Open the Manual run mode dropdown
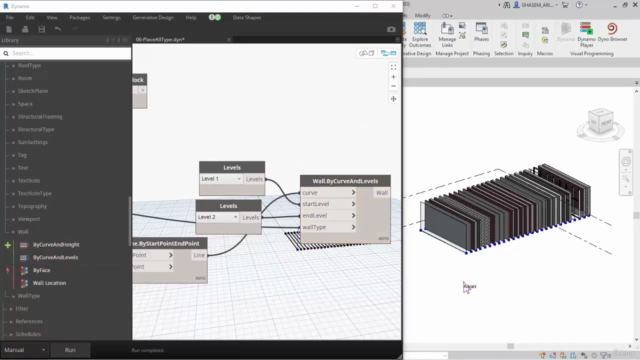Screen dimensions: 640x360 (24, 350)
